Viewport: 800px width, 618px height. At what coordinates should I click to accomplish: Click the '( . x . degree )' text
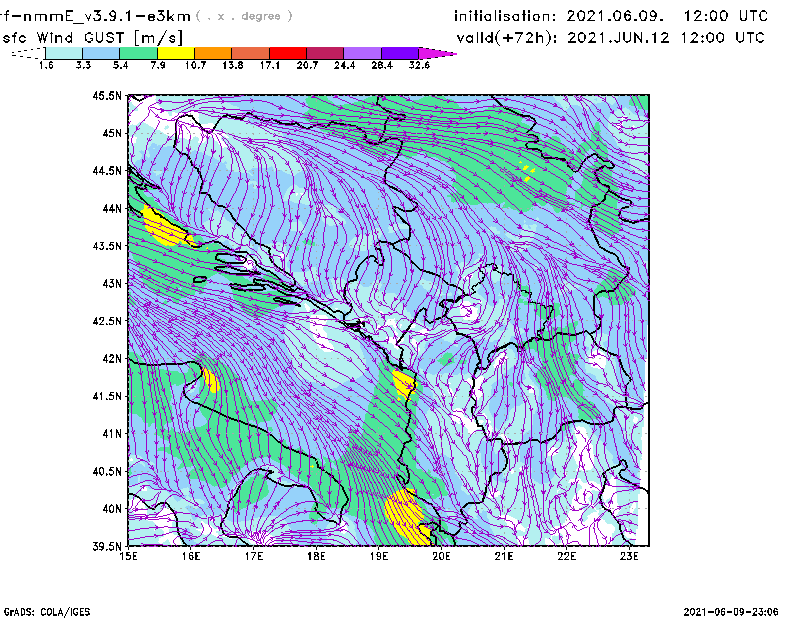pos(244,16)
